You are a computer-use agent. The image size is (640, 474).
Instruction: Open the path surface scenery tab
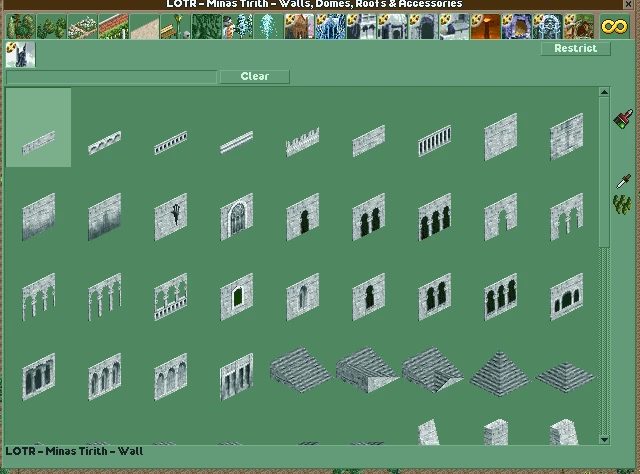pyautogui.click(x=144, y=26)
